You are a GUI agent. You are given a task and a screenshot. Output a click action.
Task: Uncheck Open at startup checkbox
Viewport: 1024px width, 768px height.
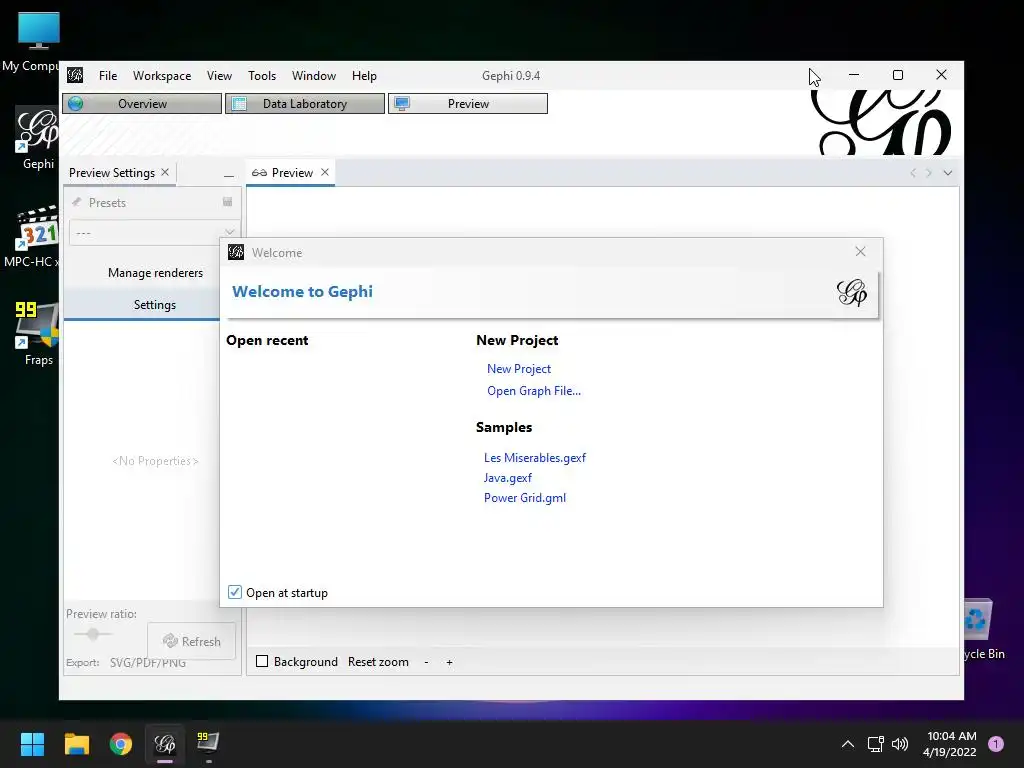click(234, 592)
